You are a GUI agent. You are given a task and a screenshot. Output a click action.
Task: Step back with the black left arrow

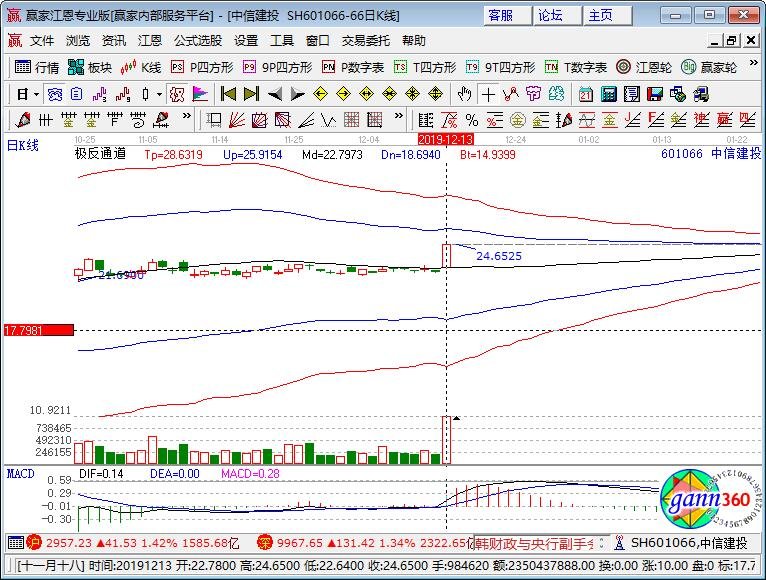pos(275,94)
